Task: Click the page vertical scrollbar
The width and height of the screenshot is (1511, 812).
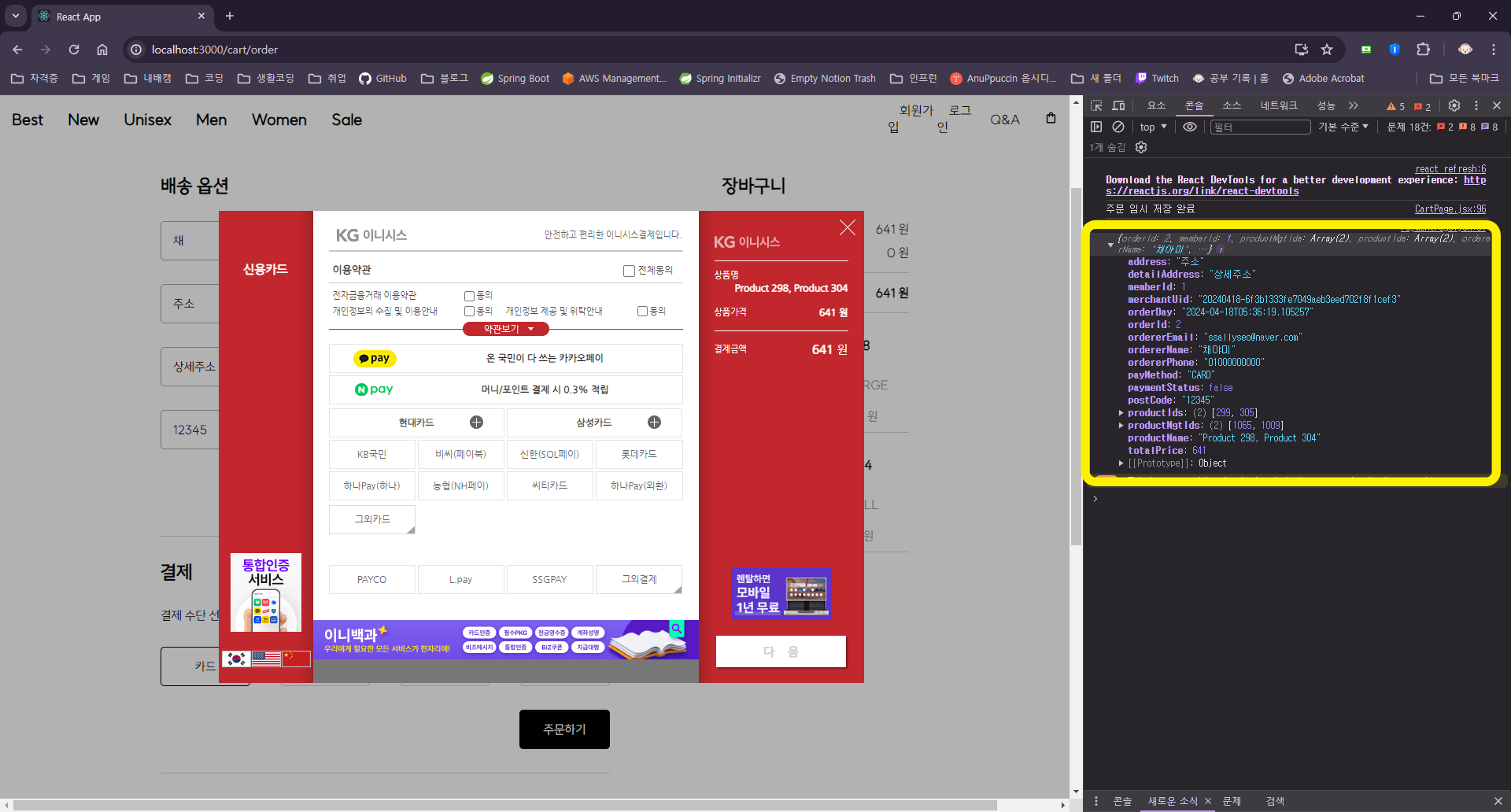Action: click(x=1076, y=366)
